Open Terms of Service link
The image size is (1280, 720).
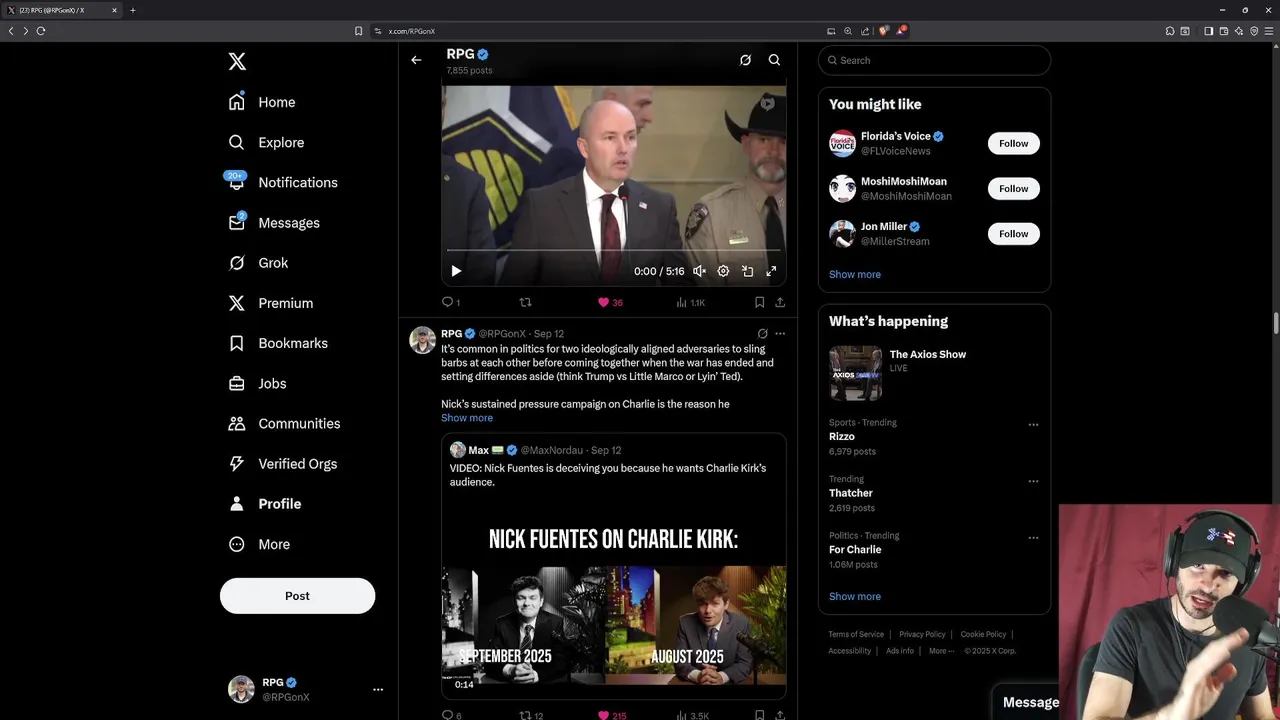point(856,634)
